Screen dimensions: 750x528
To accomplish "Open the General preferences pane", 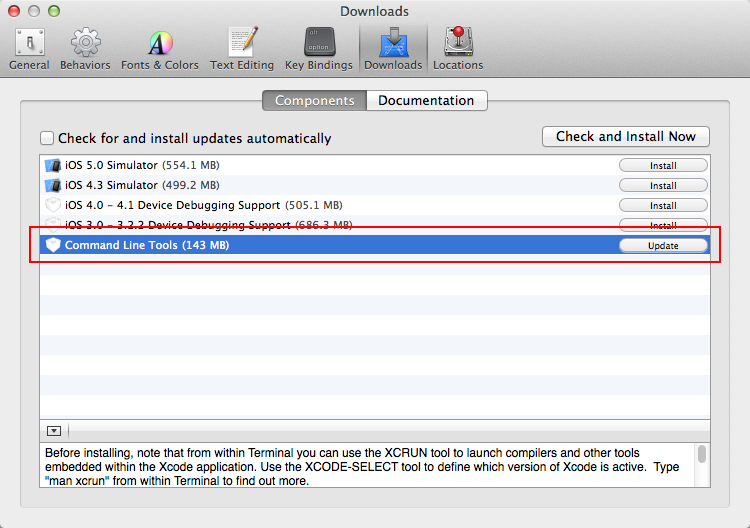I will (29, 49).
